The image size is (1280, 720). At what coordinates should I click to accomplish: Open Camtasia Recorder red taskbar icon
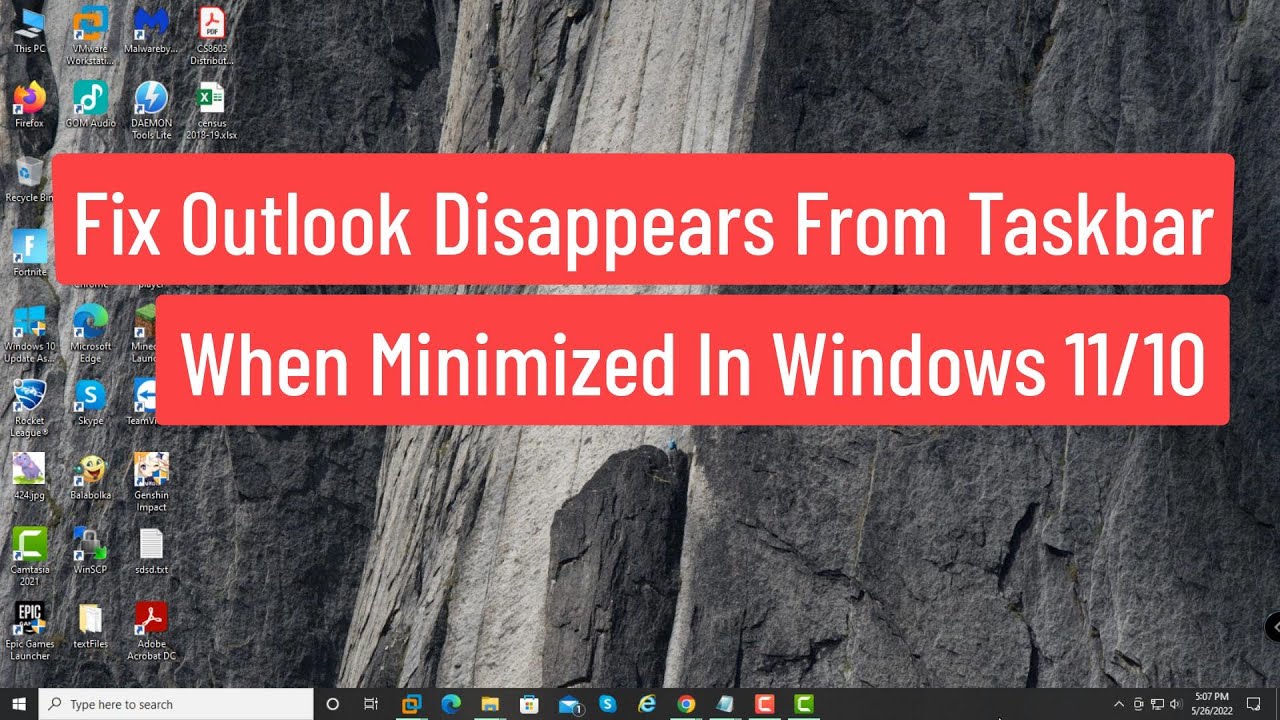(764, 704)
